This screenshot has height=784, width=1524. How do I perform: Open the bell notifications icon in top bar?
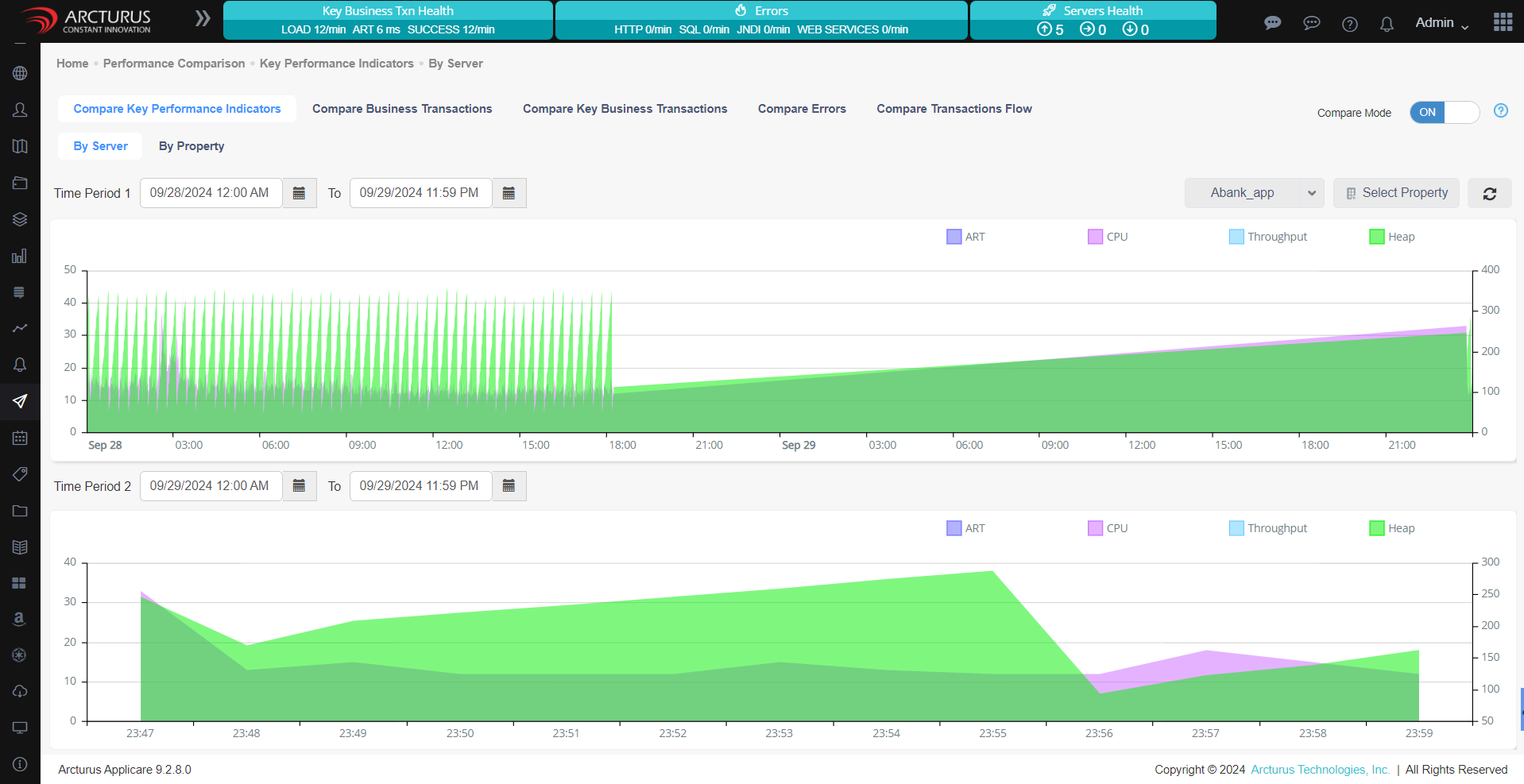pyautogui.click(x=1387, y=24)
